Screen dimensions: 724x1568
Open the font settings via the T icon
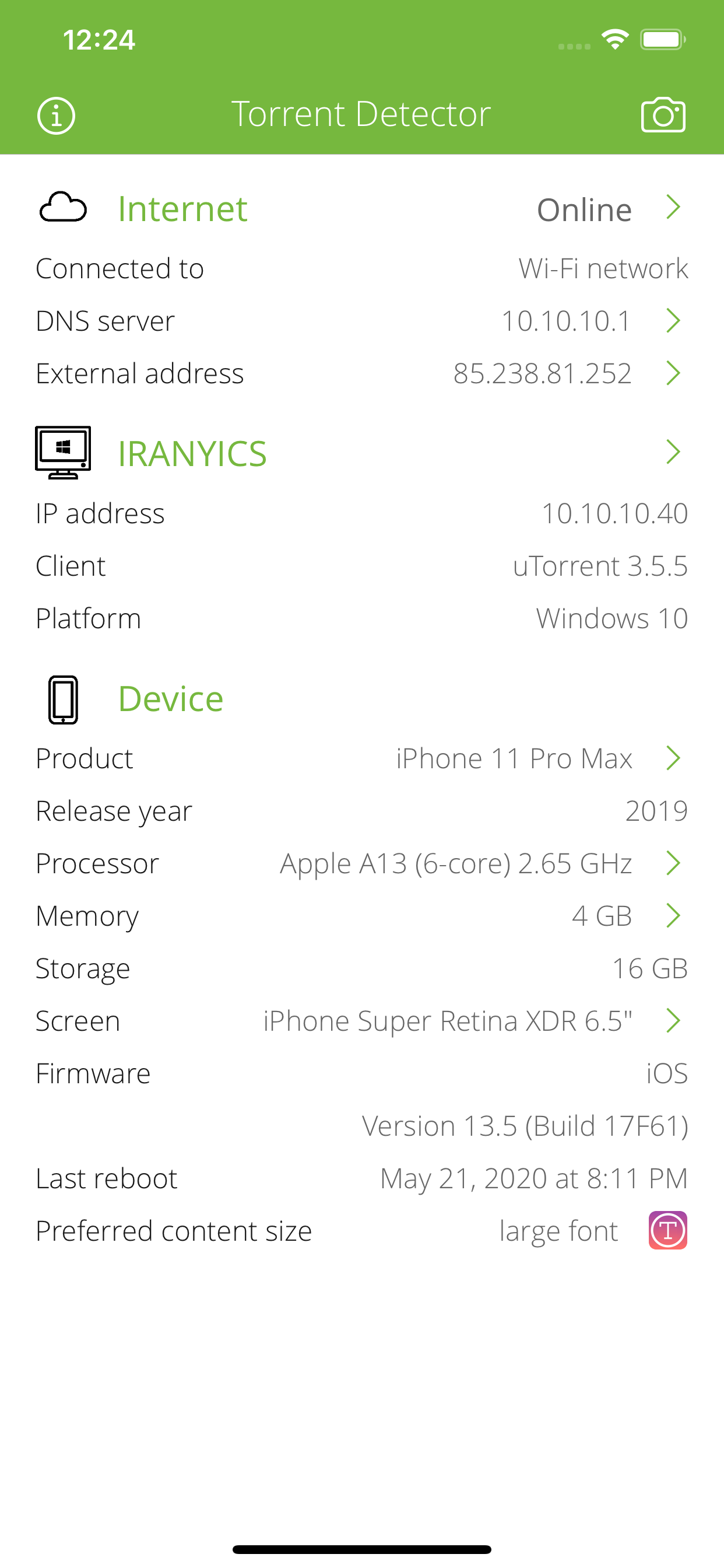point(666,1230)
